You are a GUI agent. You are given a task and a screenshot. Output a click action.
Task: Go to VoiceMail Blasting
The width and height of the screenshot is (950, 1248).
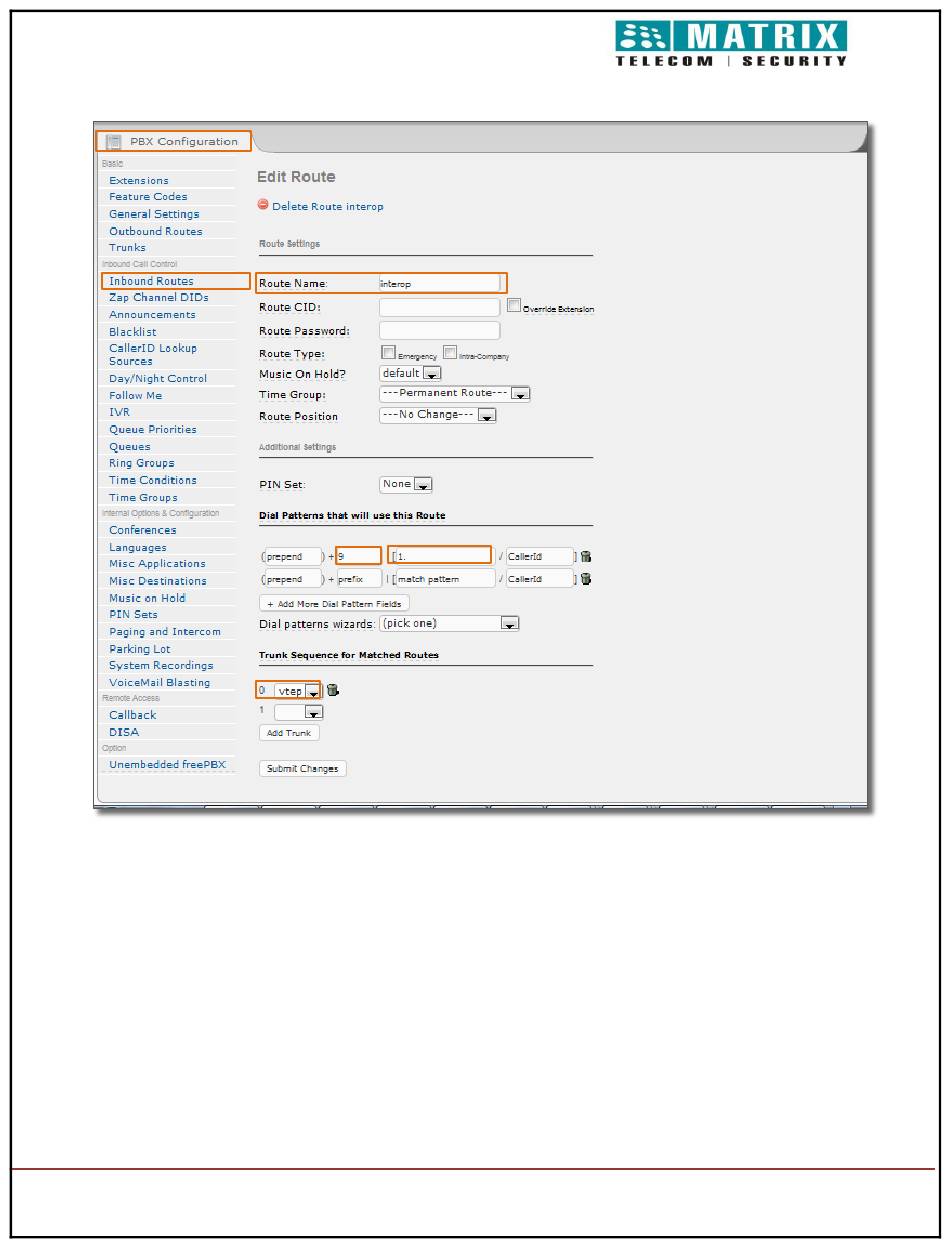160,683
